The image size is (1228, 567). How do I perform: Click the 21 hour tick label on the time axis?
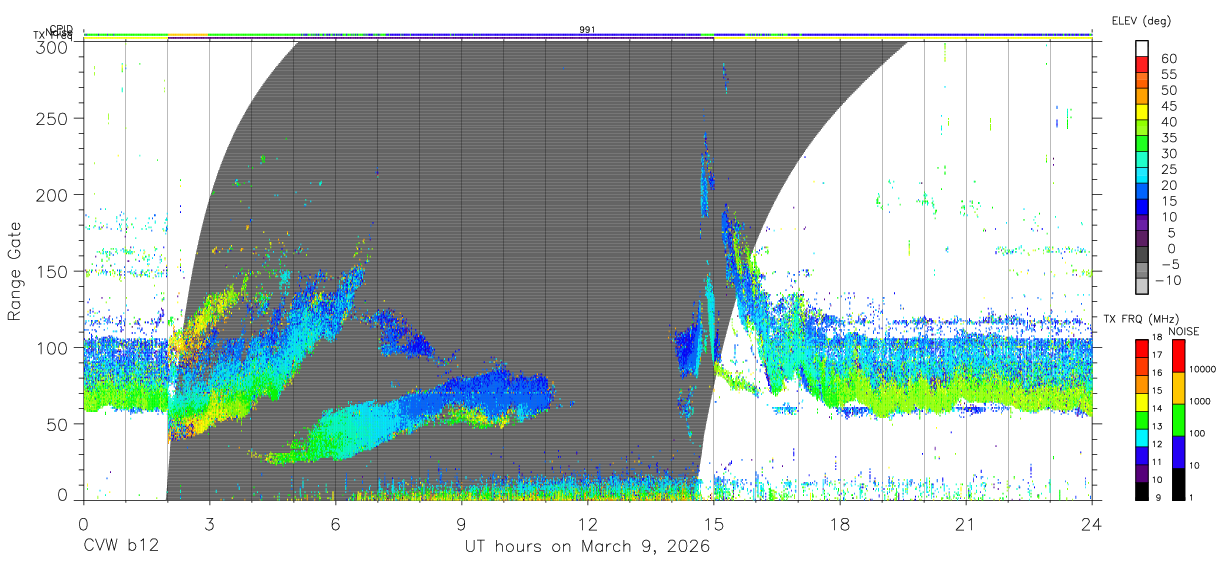[966, 524]
